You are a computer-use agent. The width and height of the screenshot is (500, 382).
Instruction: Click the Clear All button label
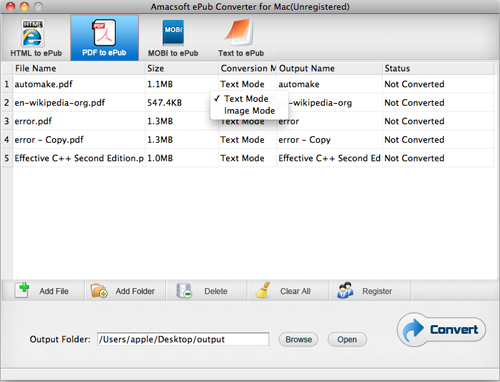(295, 291)
